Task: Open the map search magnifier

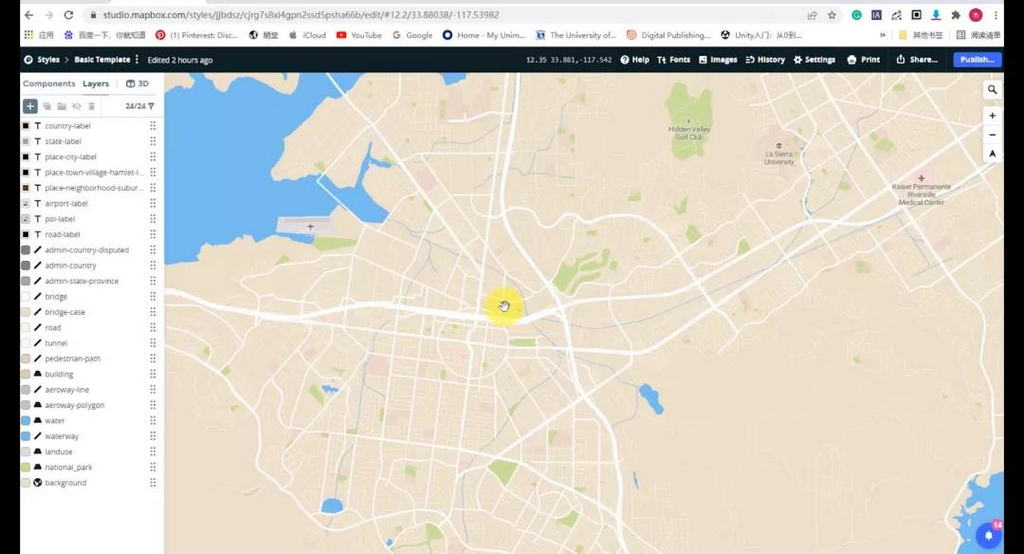Action: point(992,90)
